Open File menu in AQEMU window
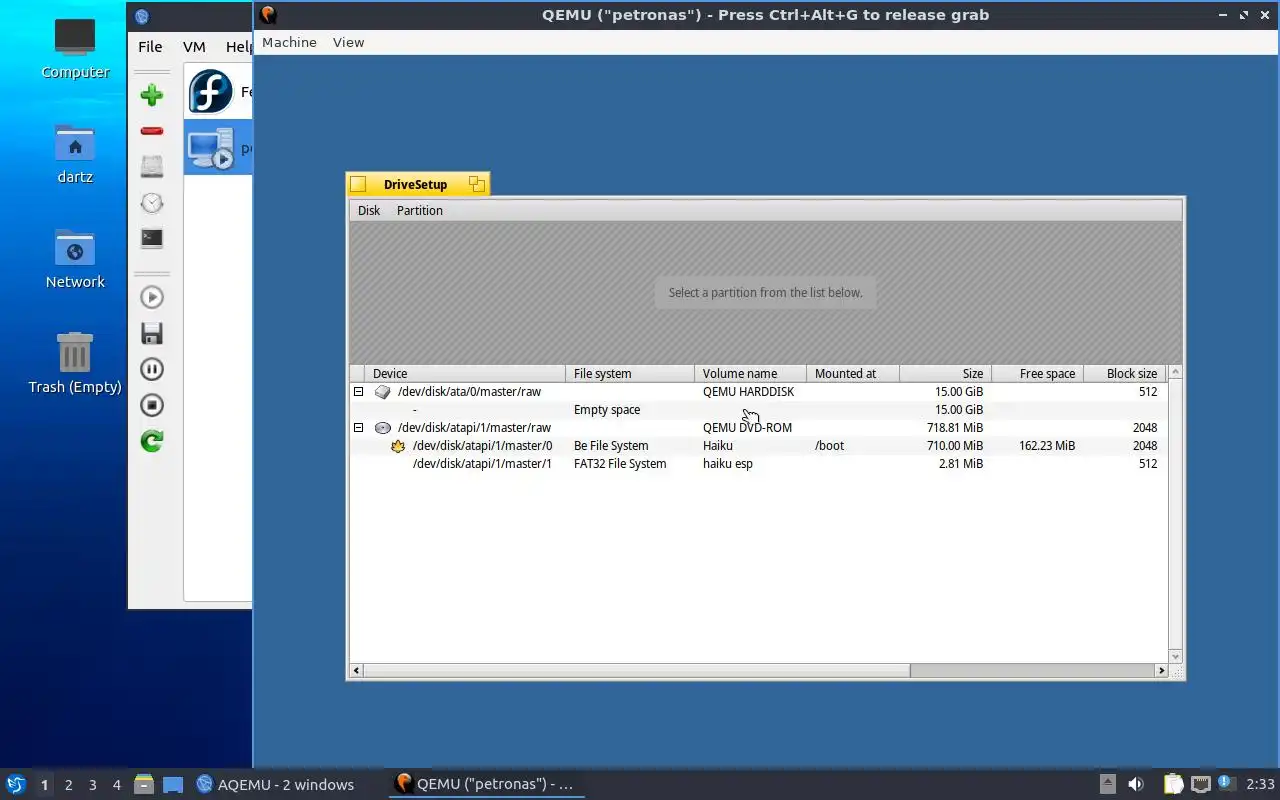 click(150, 46)
